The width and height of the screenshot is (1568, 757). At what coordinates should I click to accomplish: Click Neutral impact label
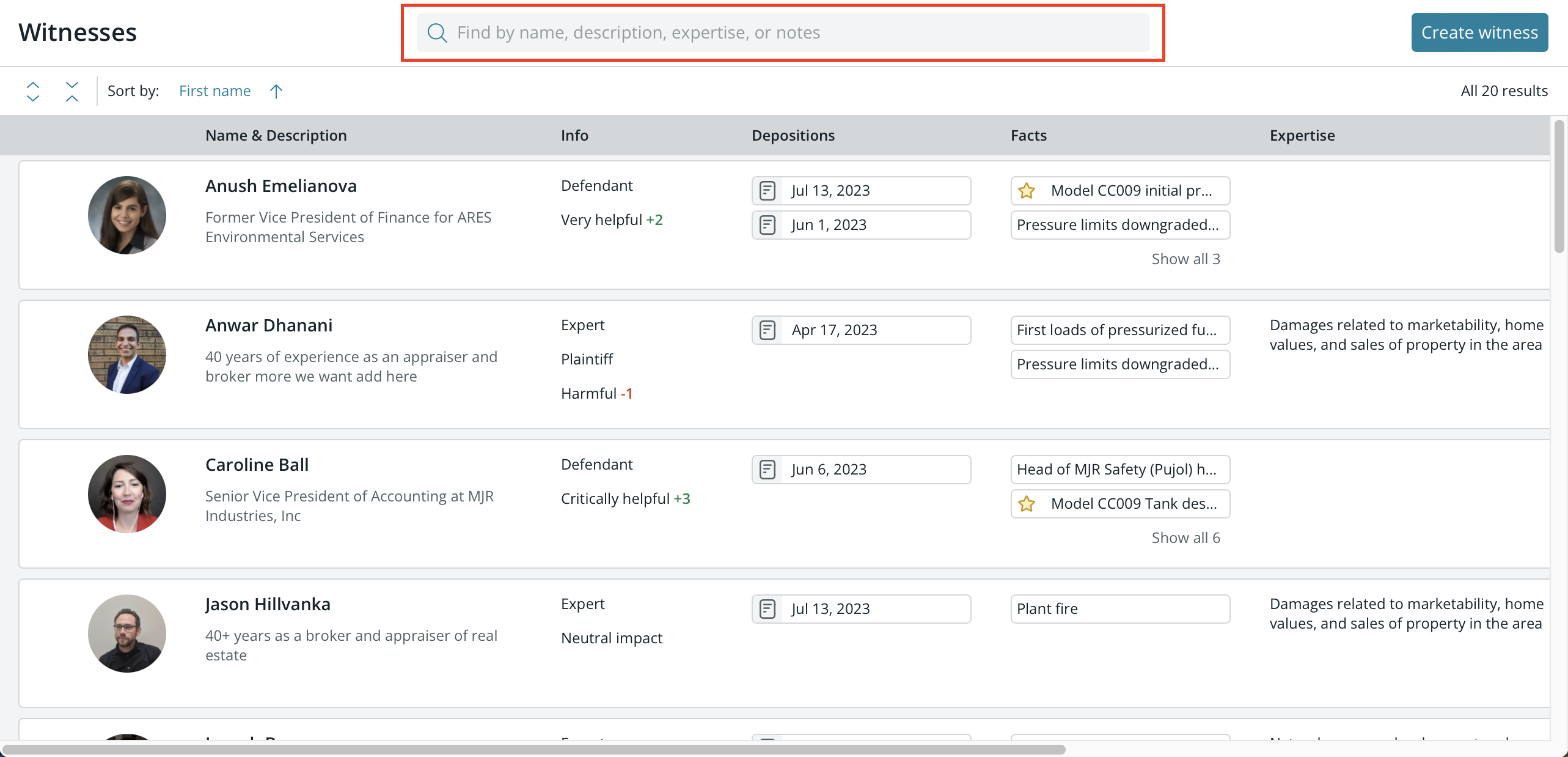pos(612,638)
